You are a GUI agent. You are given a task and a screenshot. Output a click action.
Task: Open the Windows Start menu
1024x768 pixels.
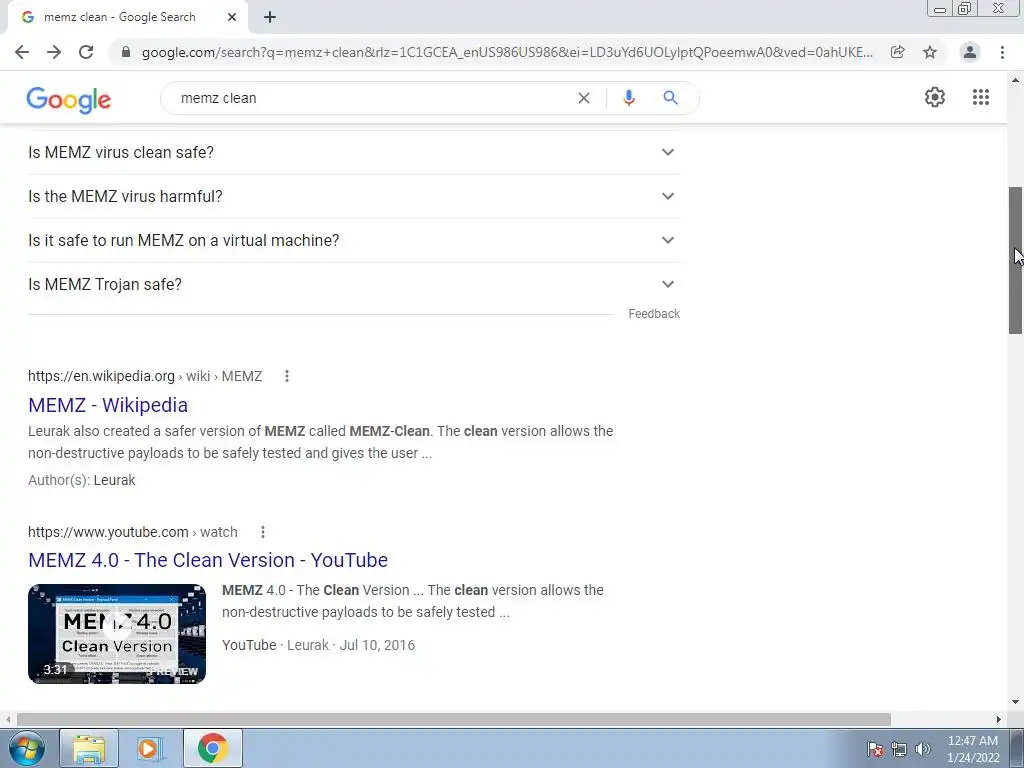pos(27,748)
